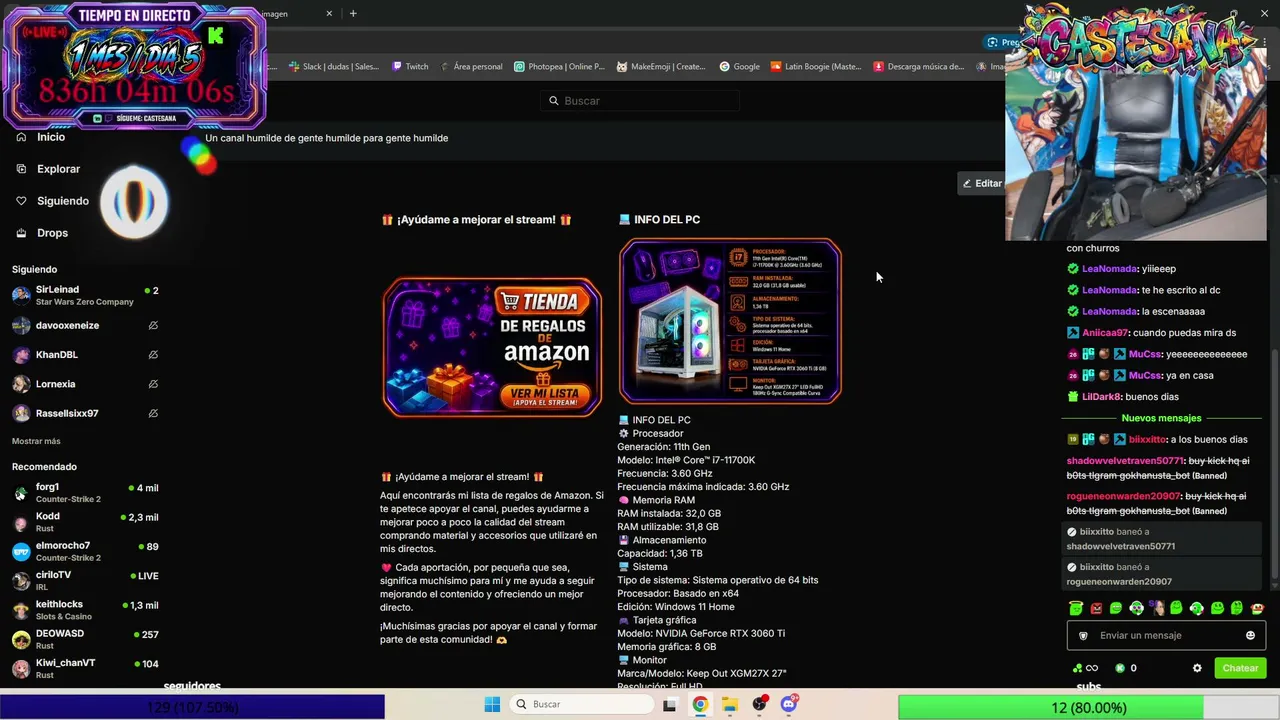
Task: Open the Google bookmark
Action: click(740, 67)
